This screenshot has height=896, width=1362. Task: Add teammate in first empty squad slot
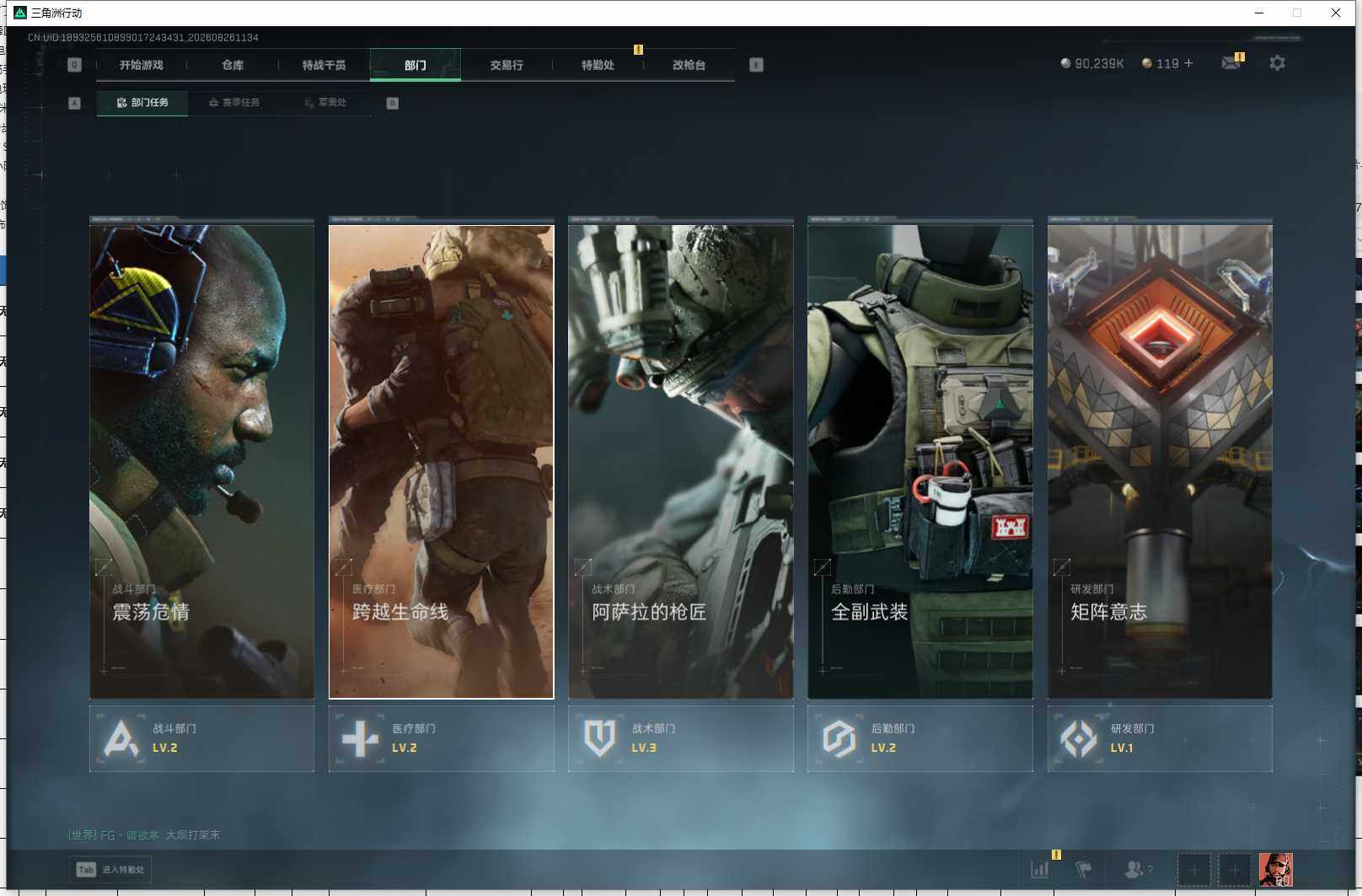tap(1194, 870)
